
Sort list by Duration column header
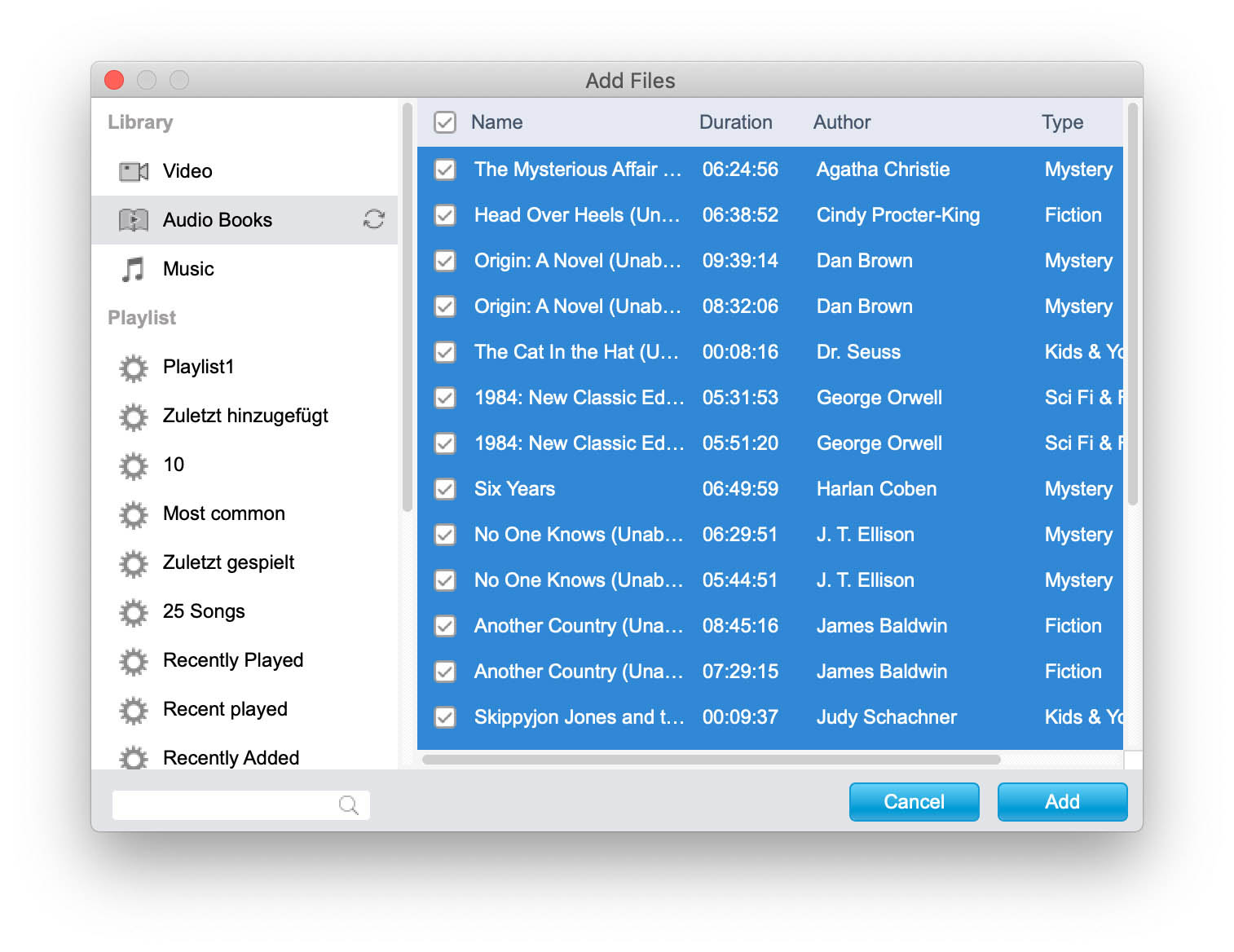[735, 122]
